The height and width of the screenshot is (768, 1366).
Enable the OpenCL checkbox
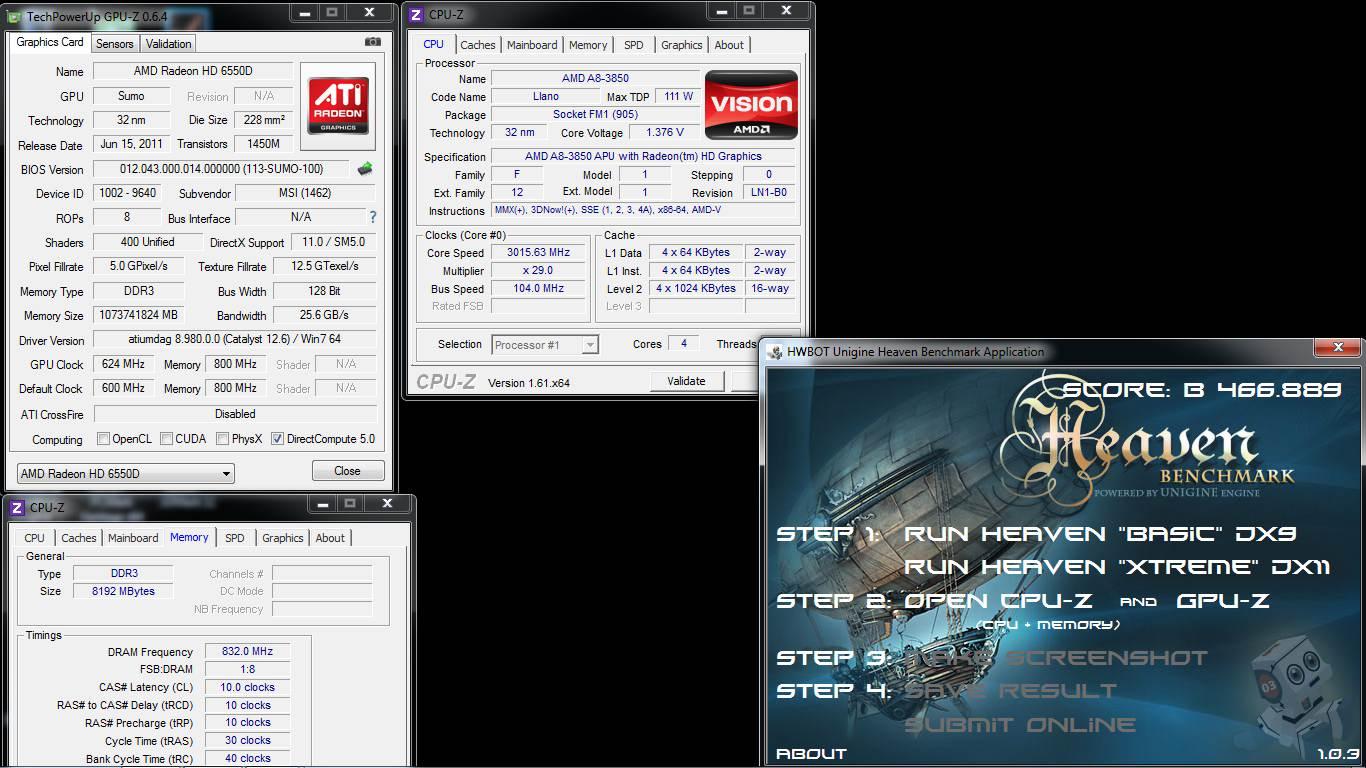pos(103,439)
